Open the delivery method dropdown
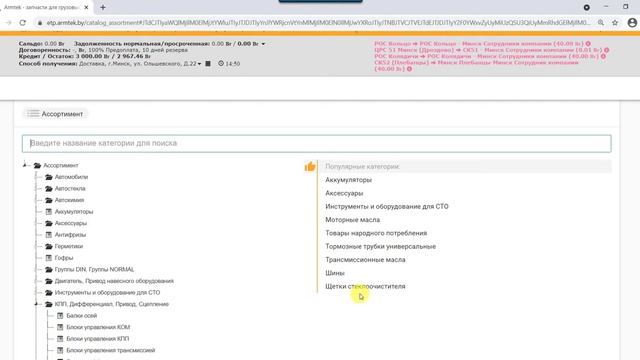 pyautogui.click(x=199, y=64)
